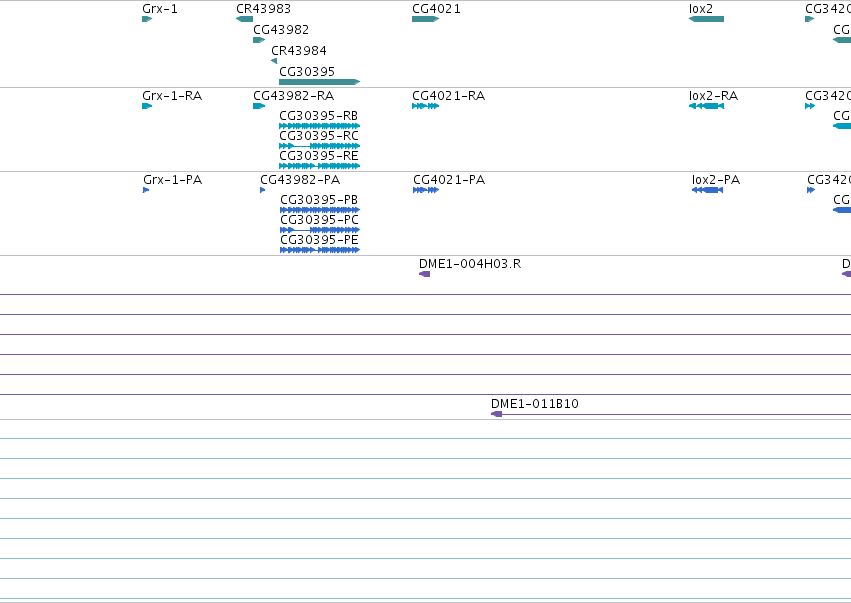The width and height of the screenshot is (851, 603).
Task: Click the CG30395-RB transcript label
Action: point(319,116)
